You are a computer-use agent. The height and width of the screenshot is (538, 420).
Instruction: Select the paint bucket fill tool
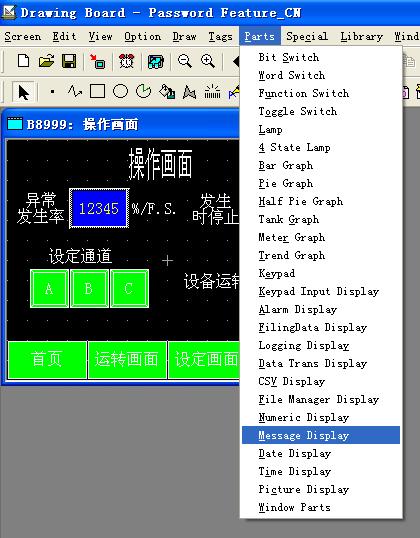pos(167,92)
